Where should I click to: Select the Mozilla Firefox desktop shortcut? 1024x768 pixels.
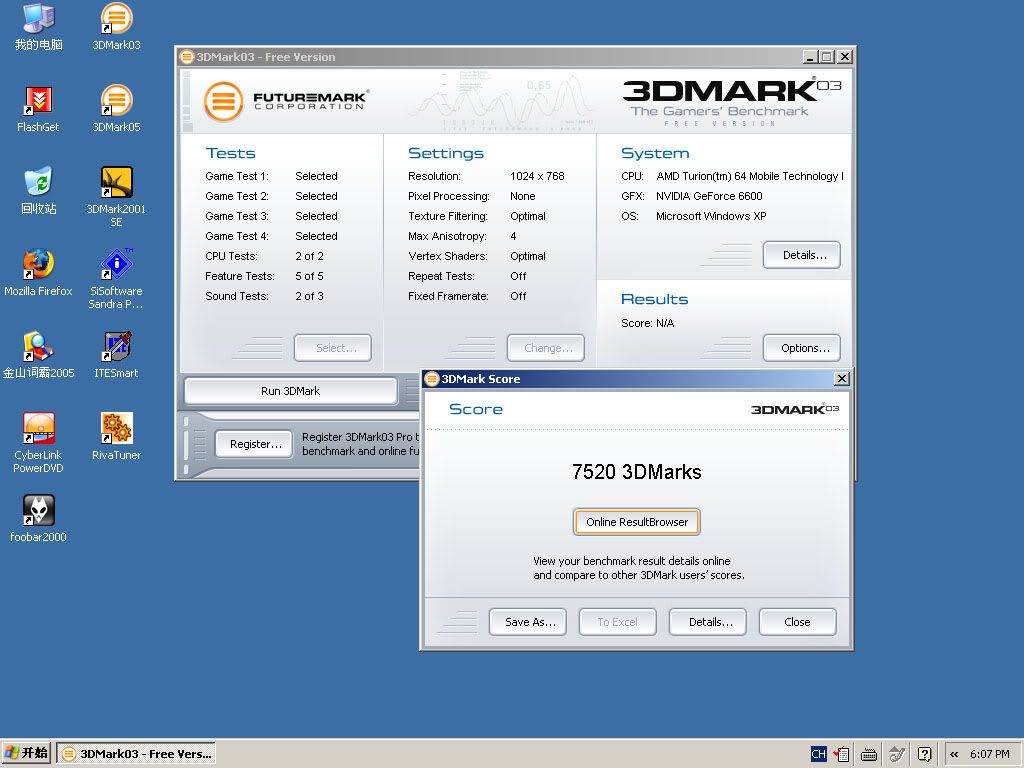pyautogui.click(x=39, y=272)
